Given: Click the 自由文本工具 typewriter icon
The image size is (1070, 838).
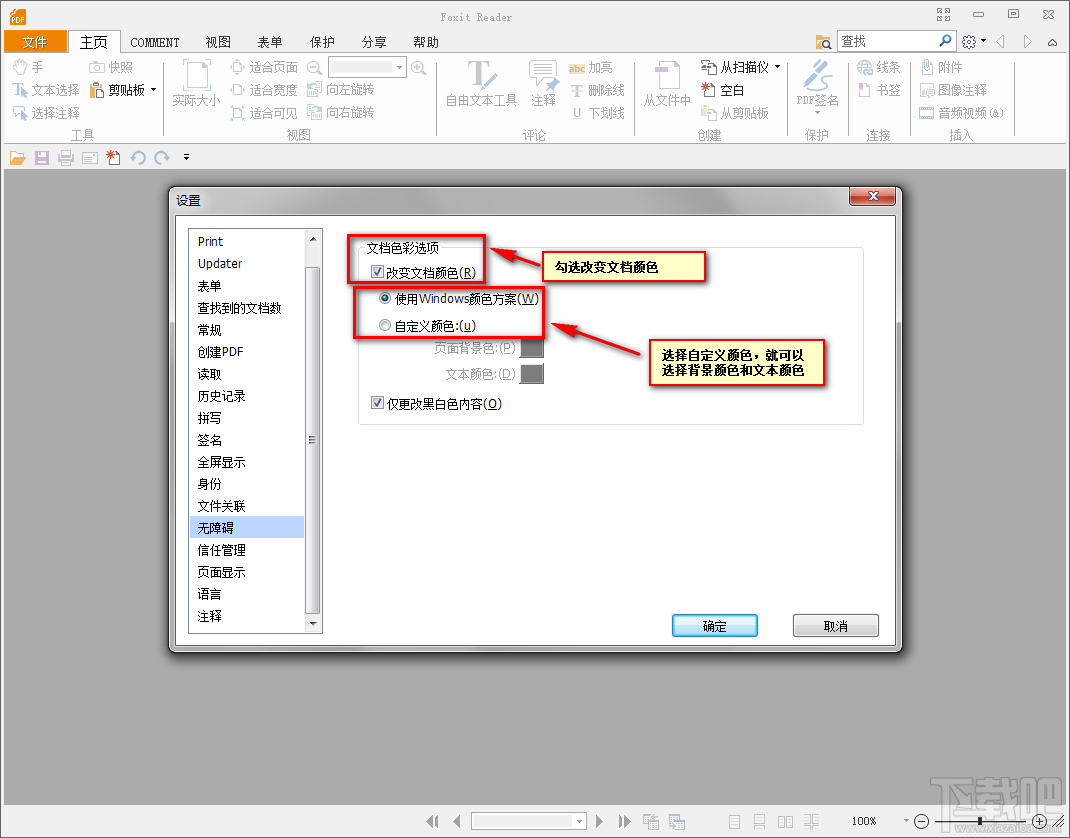Looking at the screenshot, I should tap(481, 83).
